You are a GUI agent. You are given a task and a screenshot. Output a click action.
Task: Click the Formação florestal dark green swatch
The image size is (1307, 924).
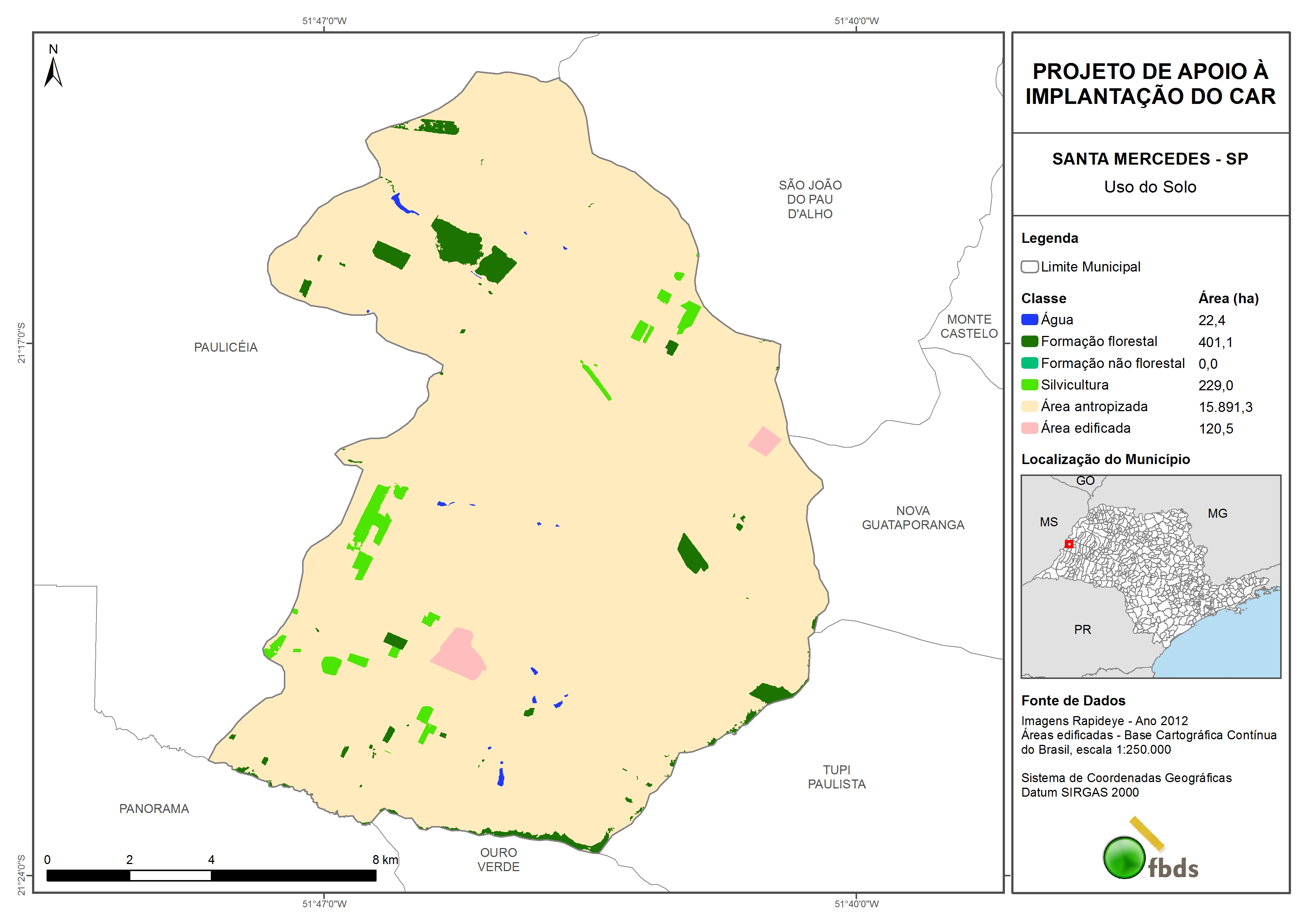[x=1029, y=342]
